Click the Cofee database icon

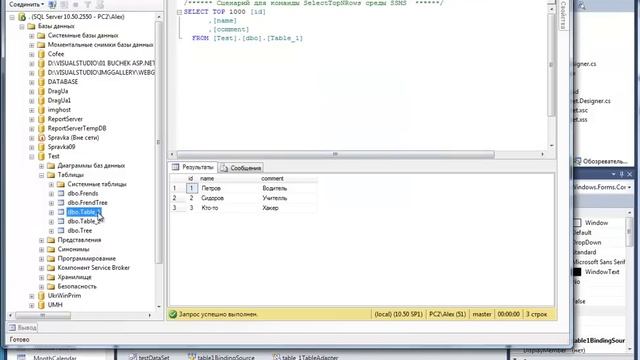pyautogui.click(x=41, y=54)
